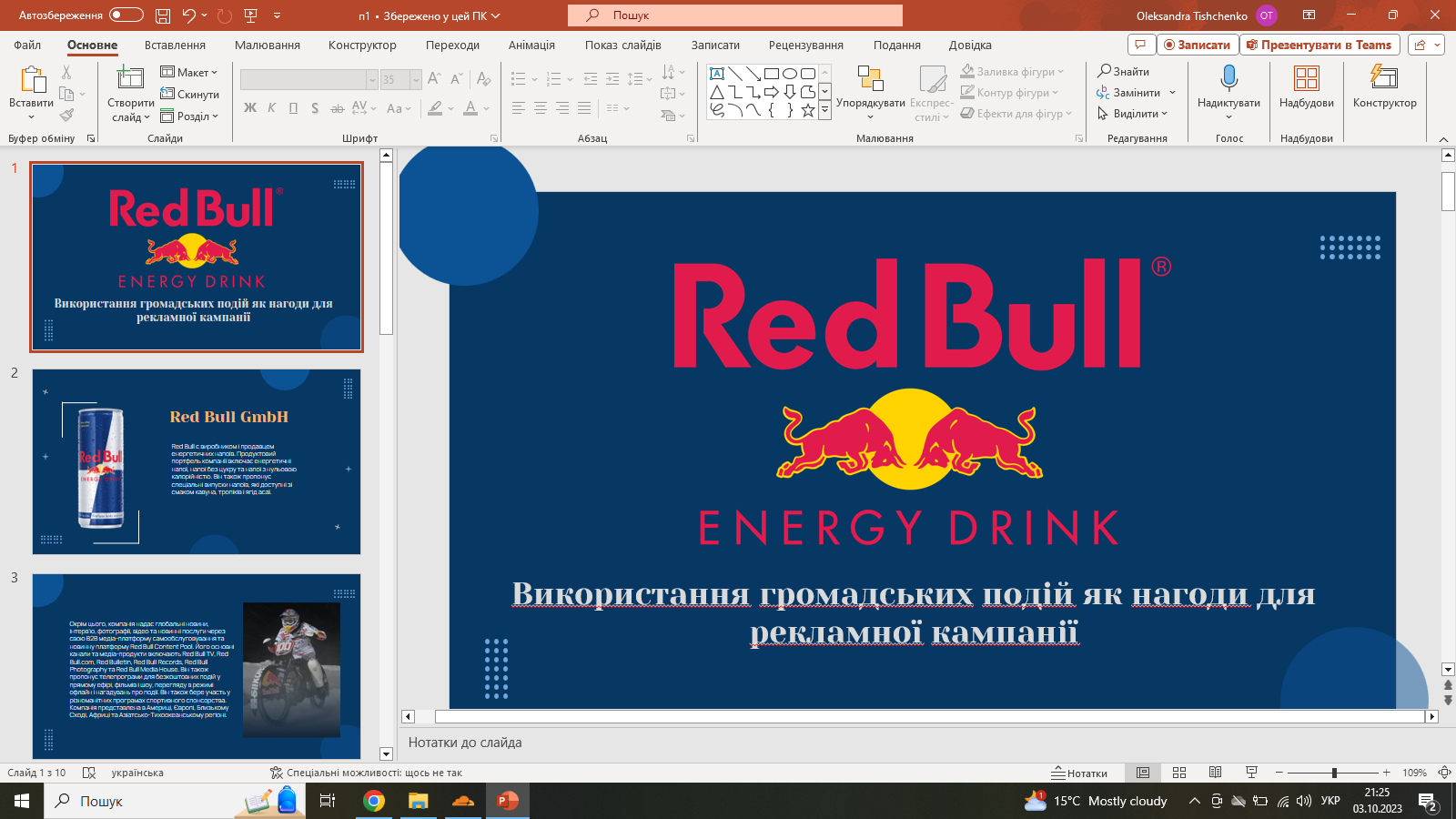
Task: Toggle strikethrough text
Action: click(x=337, y=108)
